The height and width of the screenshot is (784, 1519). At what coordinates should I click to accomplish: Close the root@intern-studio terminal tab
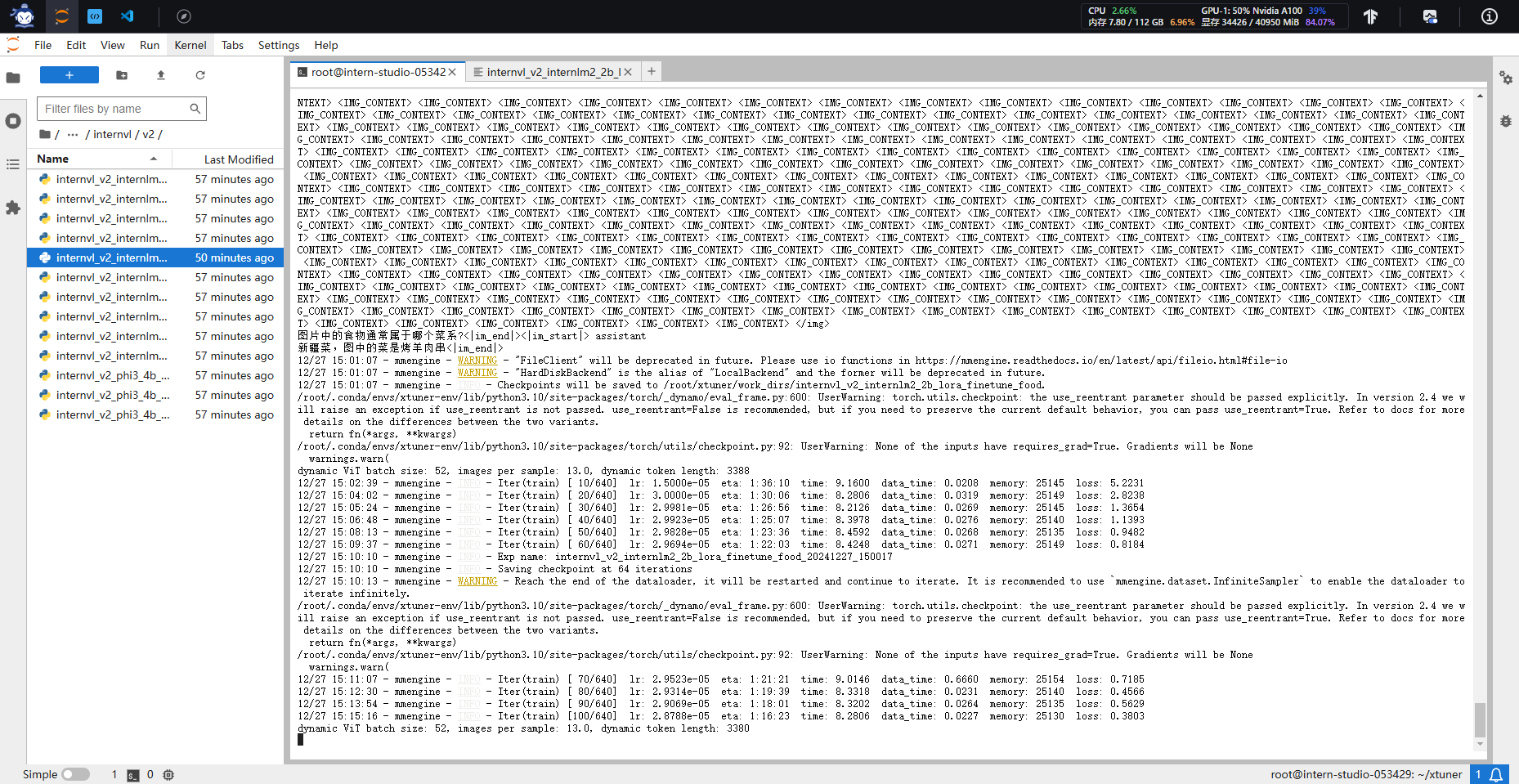[x=452, y=72]
